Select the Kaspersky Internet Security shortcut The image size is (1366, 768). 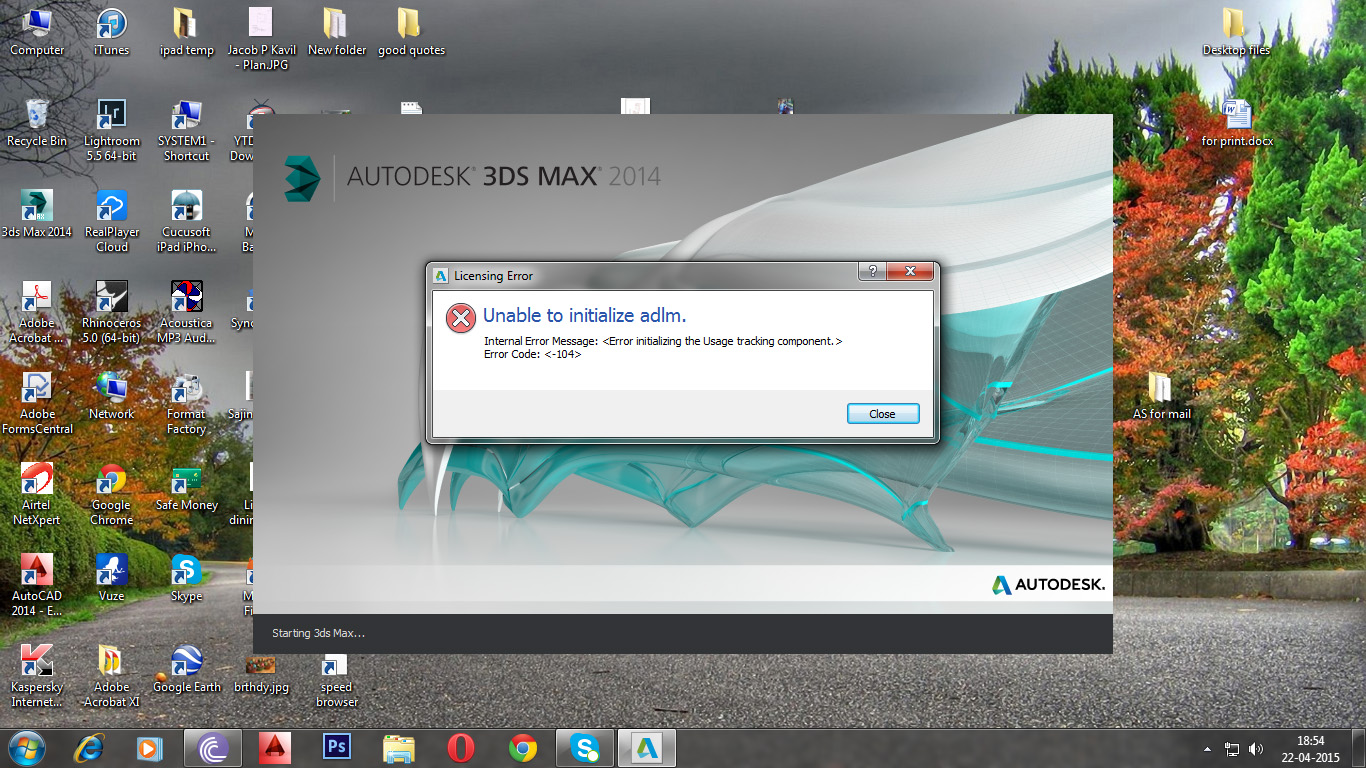tap(37, 676)
